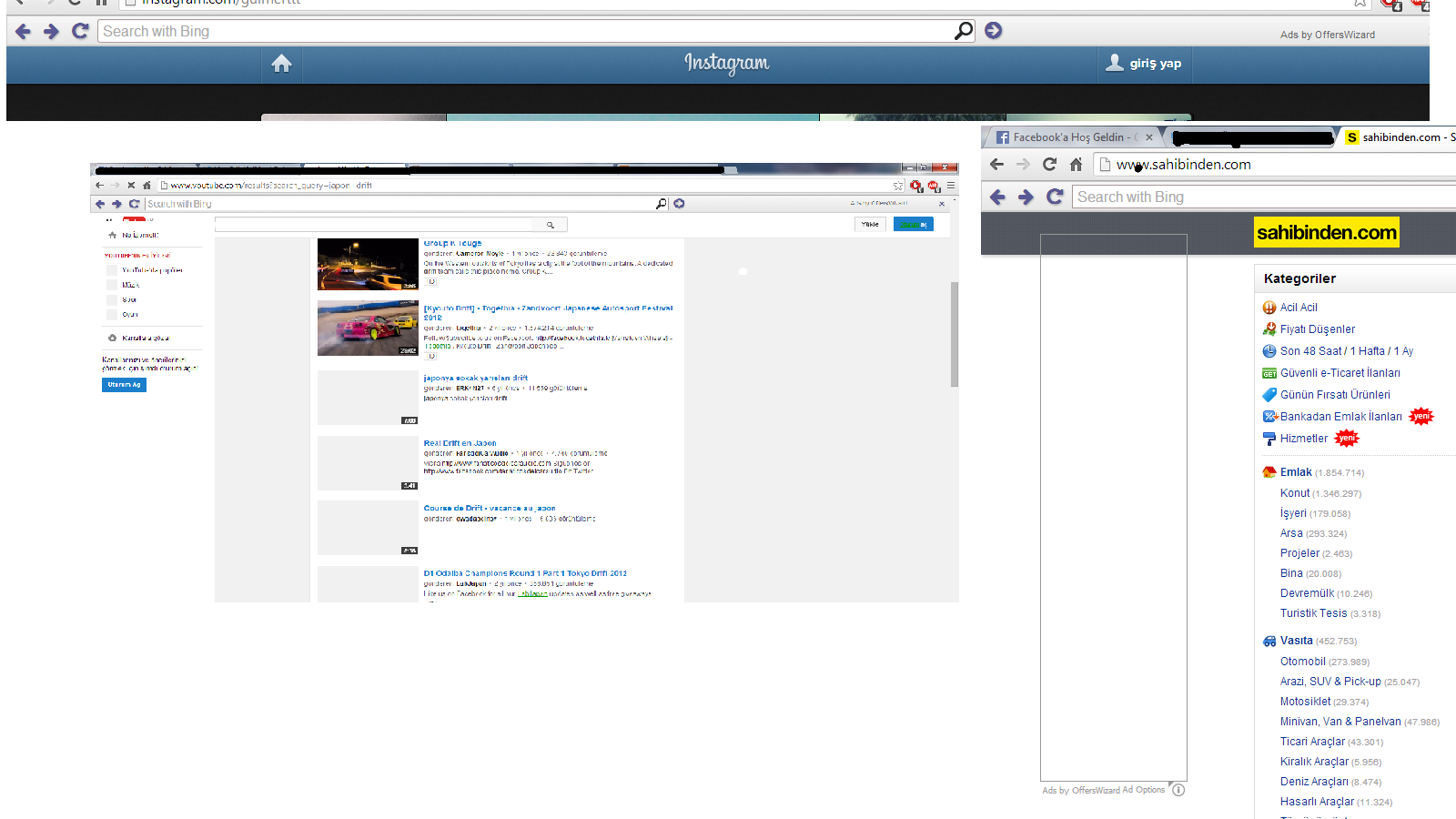Click Search with Bing field in sahibinden window

point(1265,197)
